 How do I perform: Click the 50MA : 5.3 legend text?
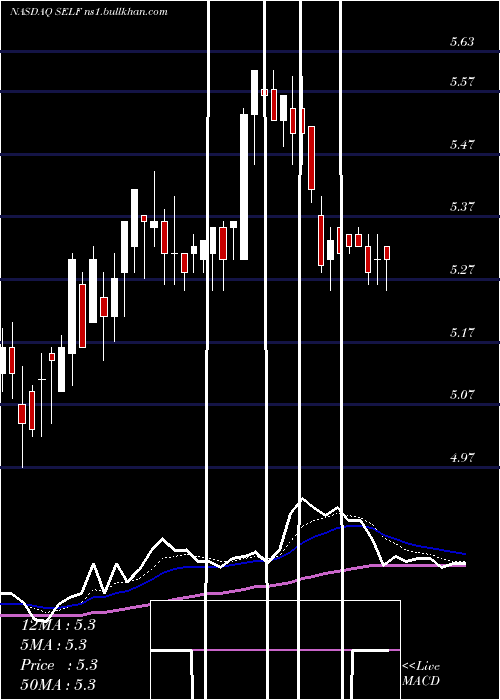pos(58,684)
